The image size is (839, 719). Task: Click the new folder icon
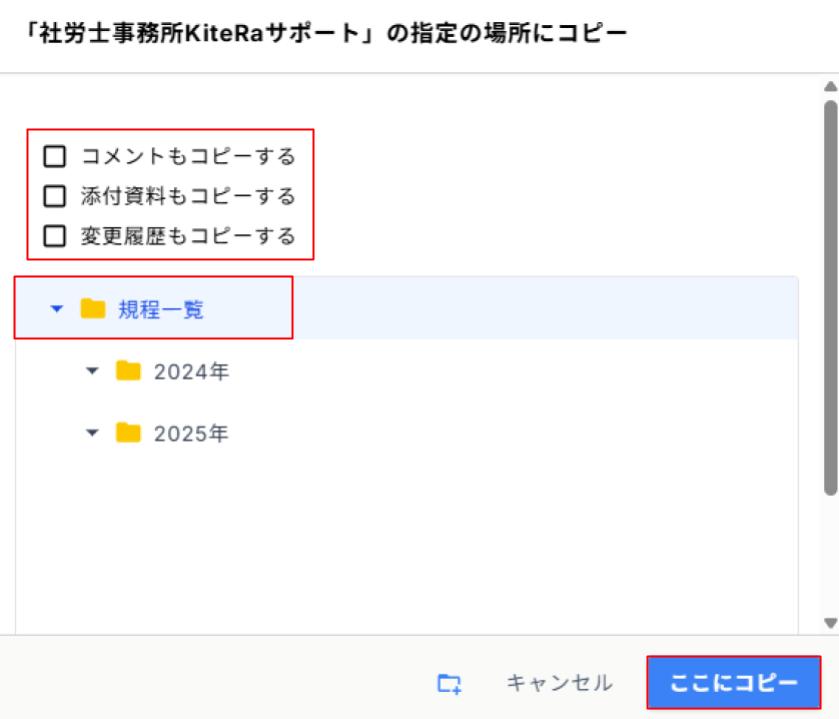pyautogui.click(x=450, y=684)
